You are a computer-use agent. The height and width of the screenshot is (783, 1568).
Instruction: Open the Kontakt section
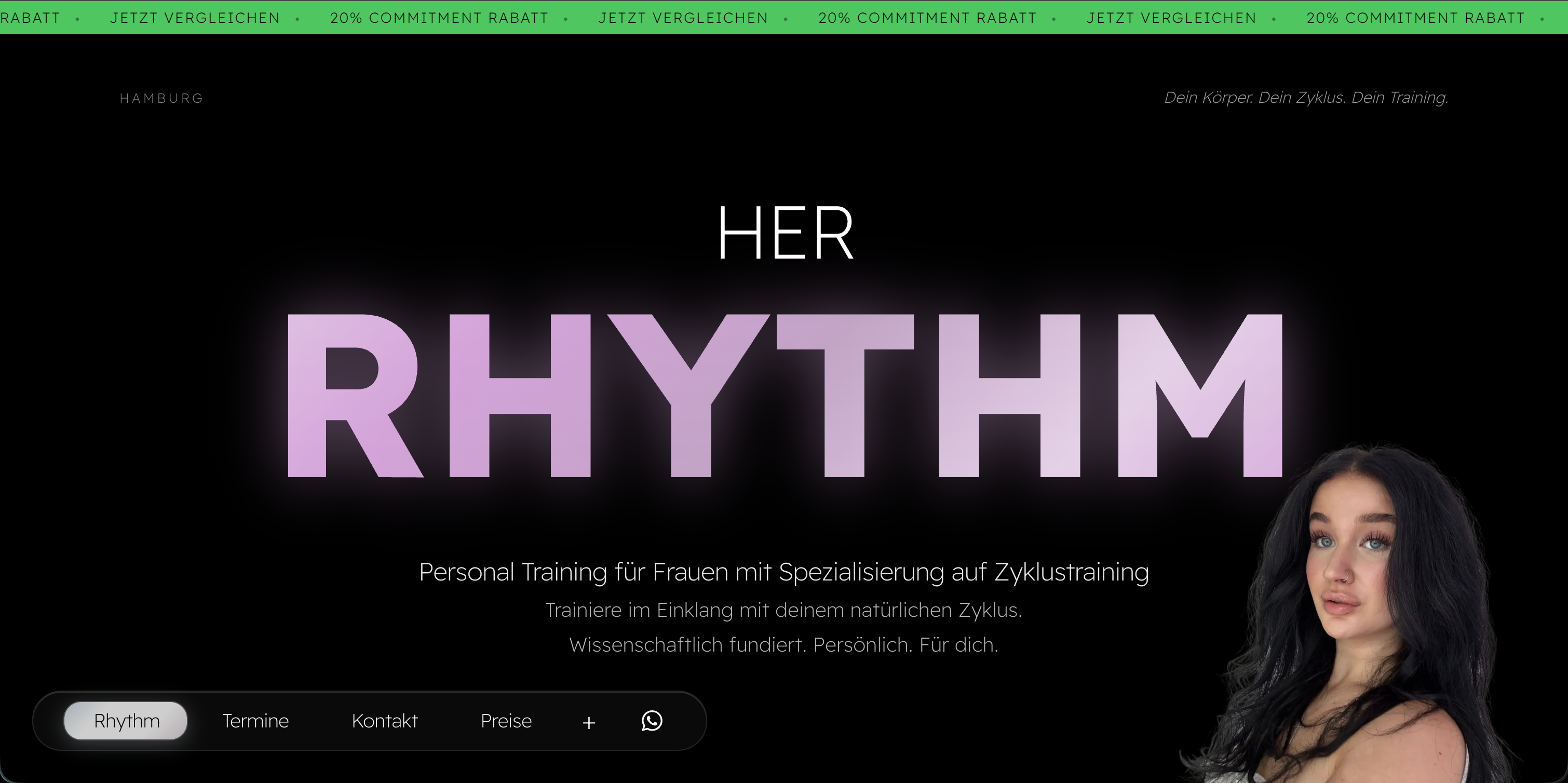pyautogui.click(x=385, y=720)
